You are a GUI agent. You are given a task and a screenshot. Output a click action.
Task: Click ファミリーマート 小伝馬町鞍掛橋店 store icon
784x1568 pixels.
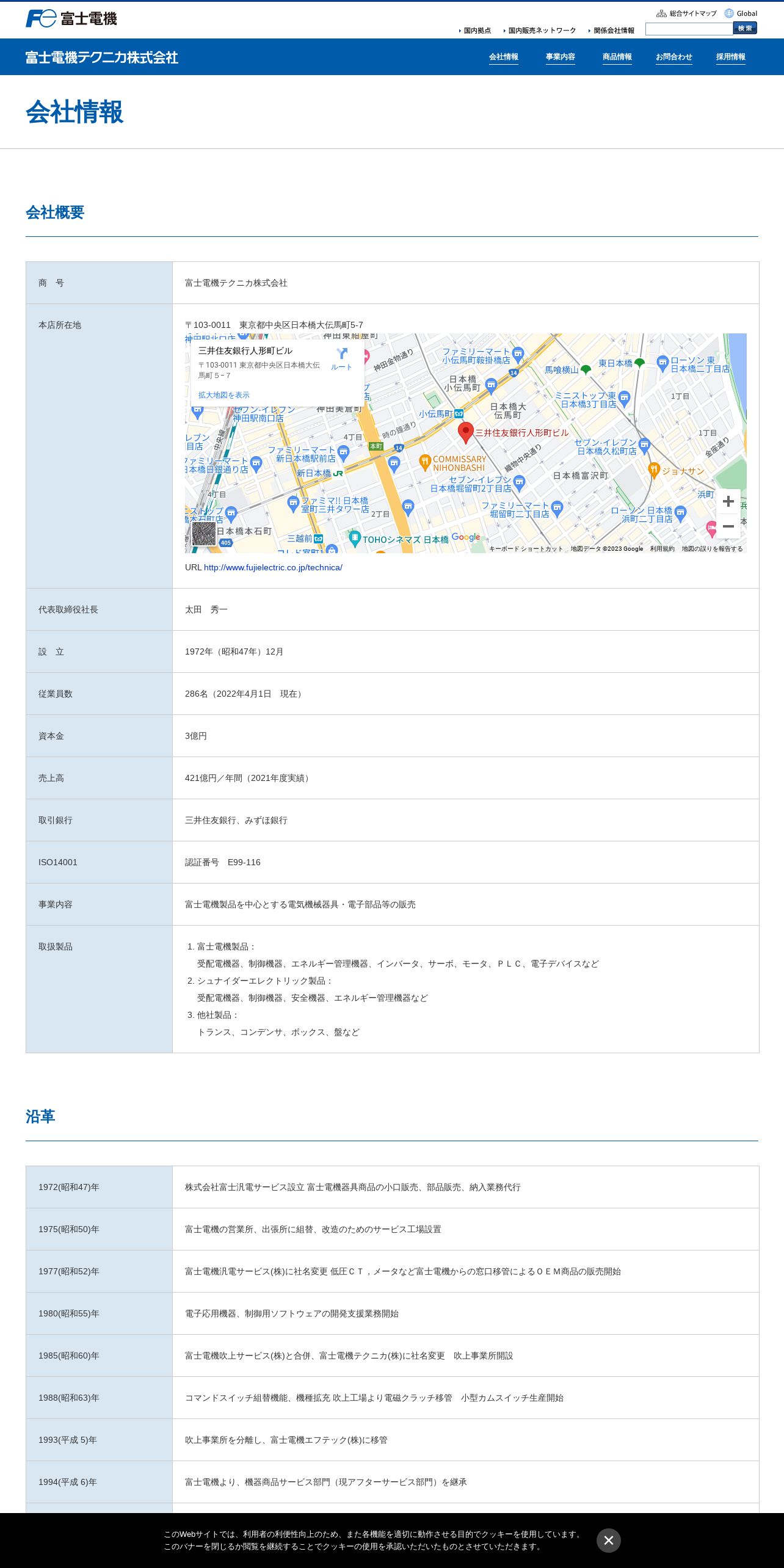tap(518, 354)
